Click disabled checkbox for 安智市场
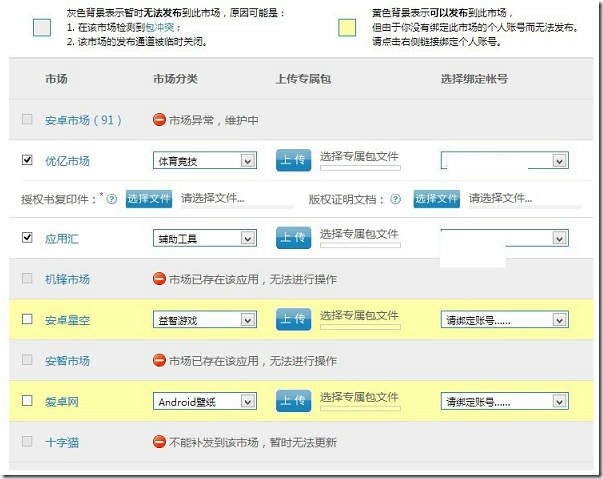603x479 pixels. pos(27,360)
